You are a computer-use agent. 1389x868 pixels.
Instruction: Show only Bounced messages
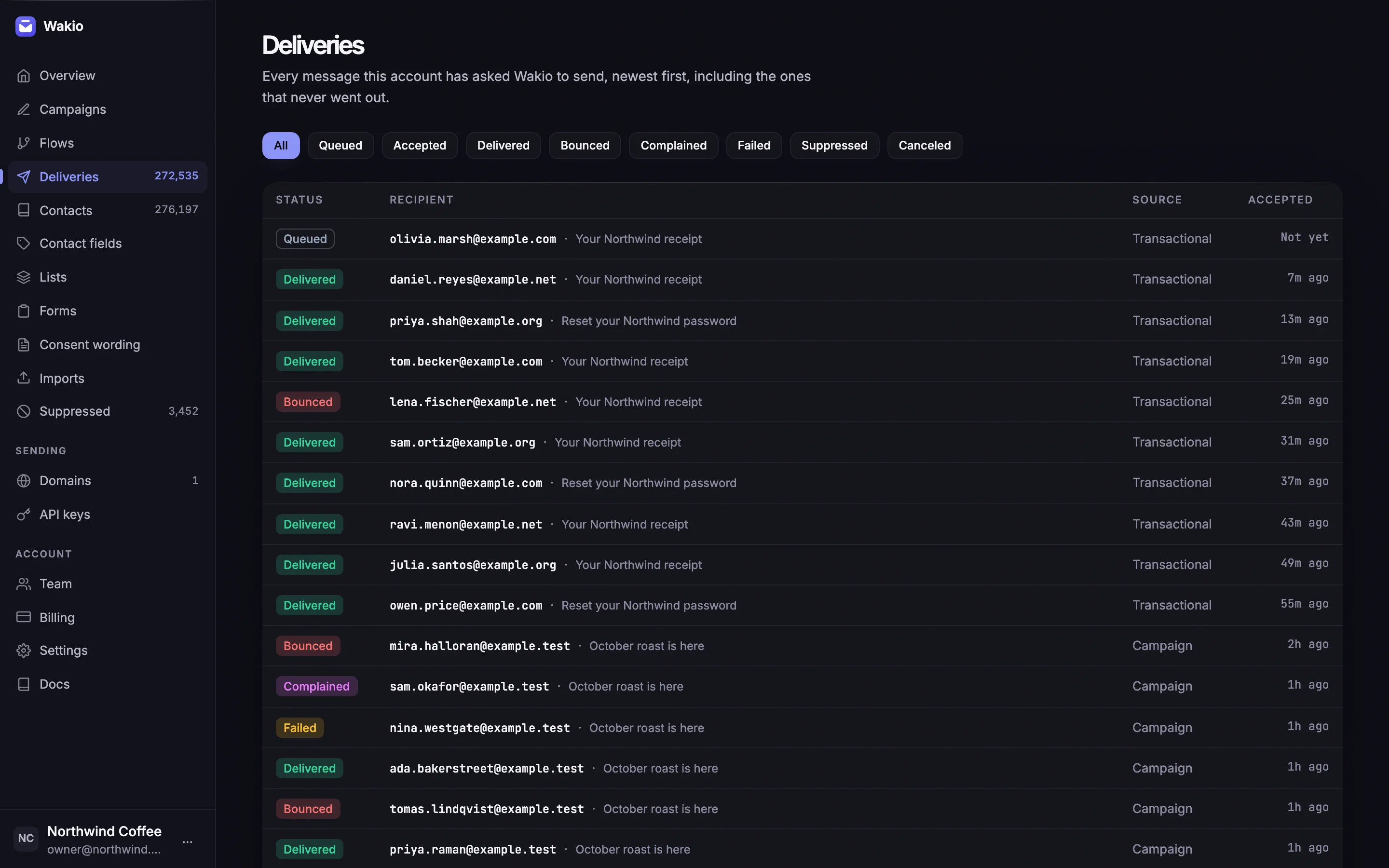(585, 145)
